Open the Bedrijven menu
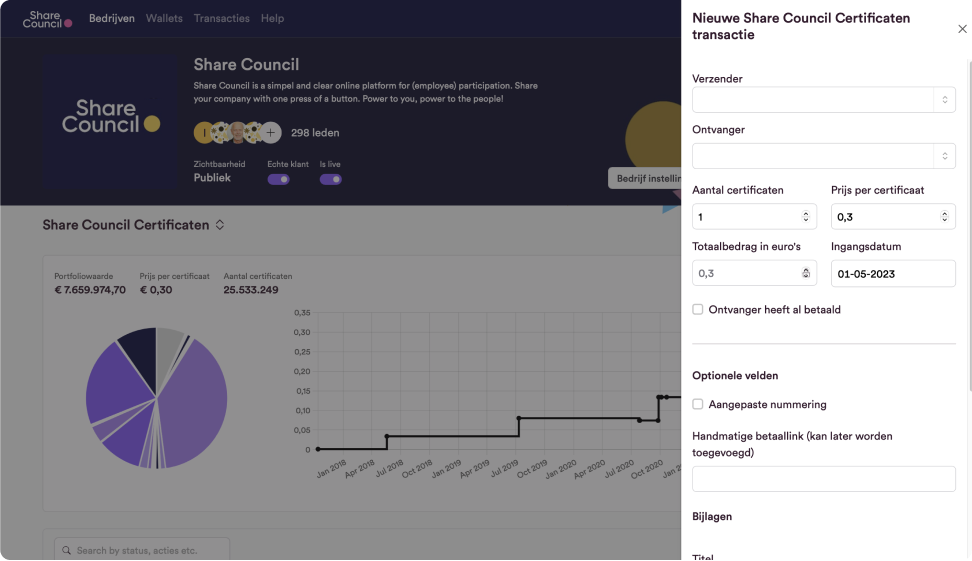This screenshot has height=561, width=972. (112, 19)
